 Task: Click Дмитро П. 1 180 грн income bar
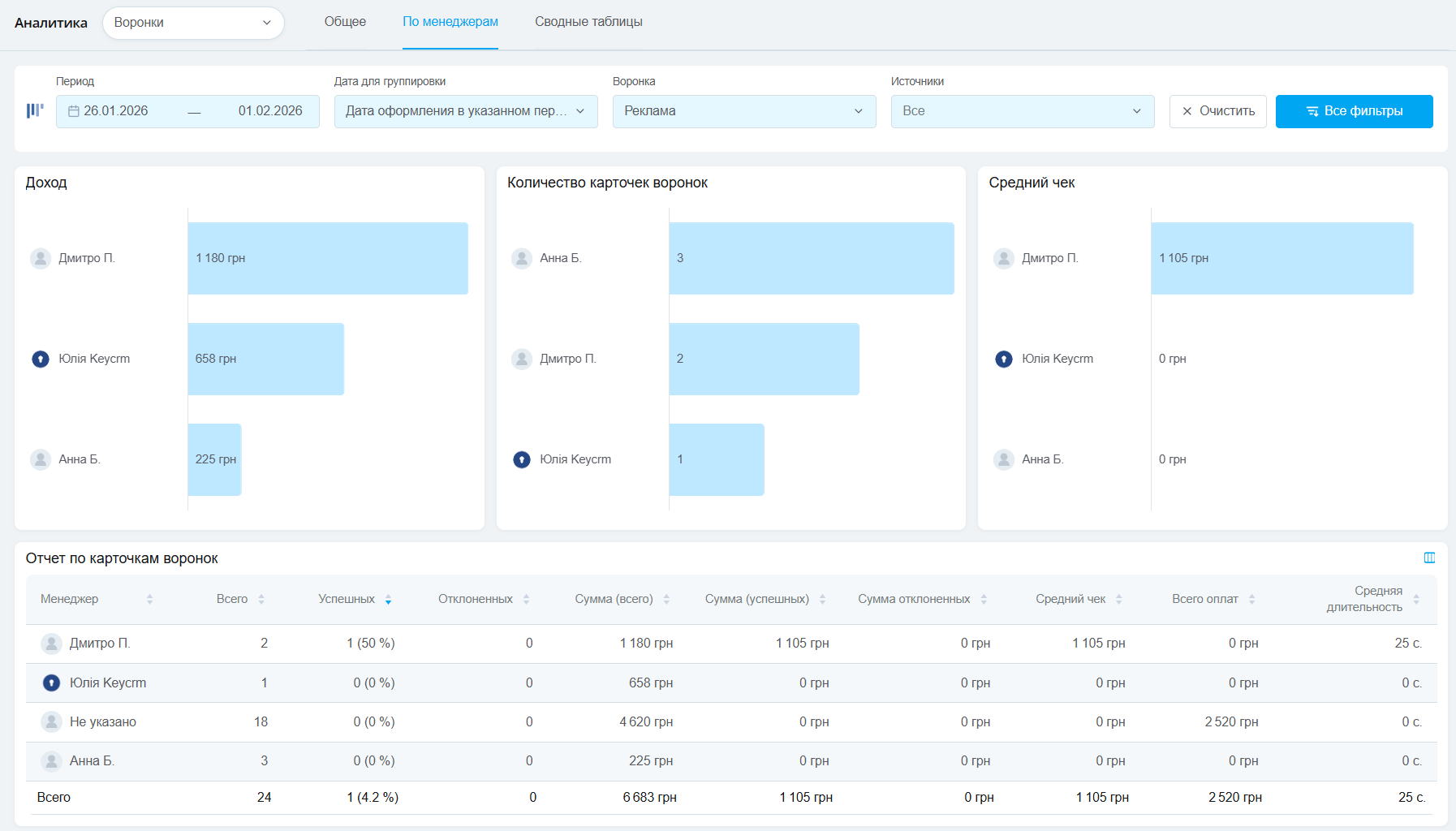(x=328, y=258)
